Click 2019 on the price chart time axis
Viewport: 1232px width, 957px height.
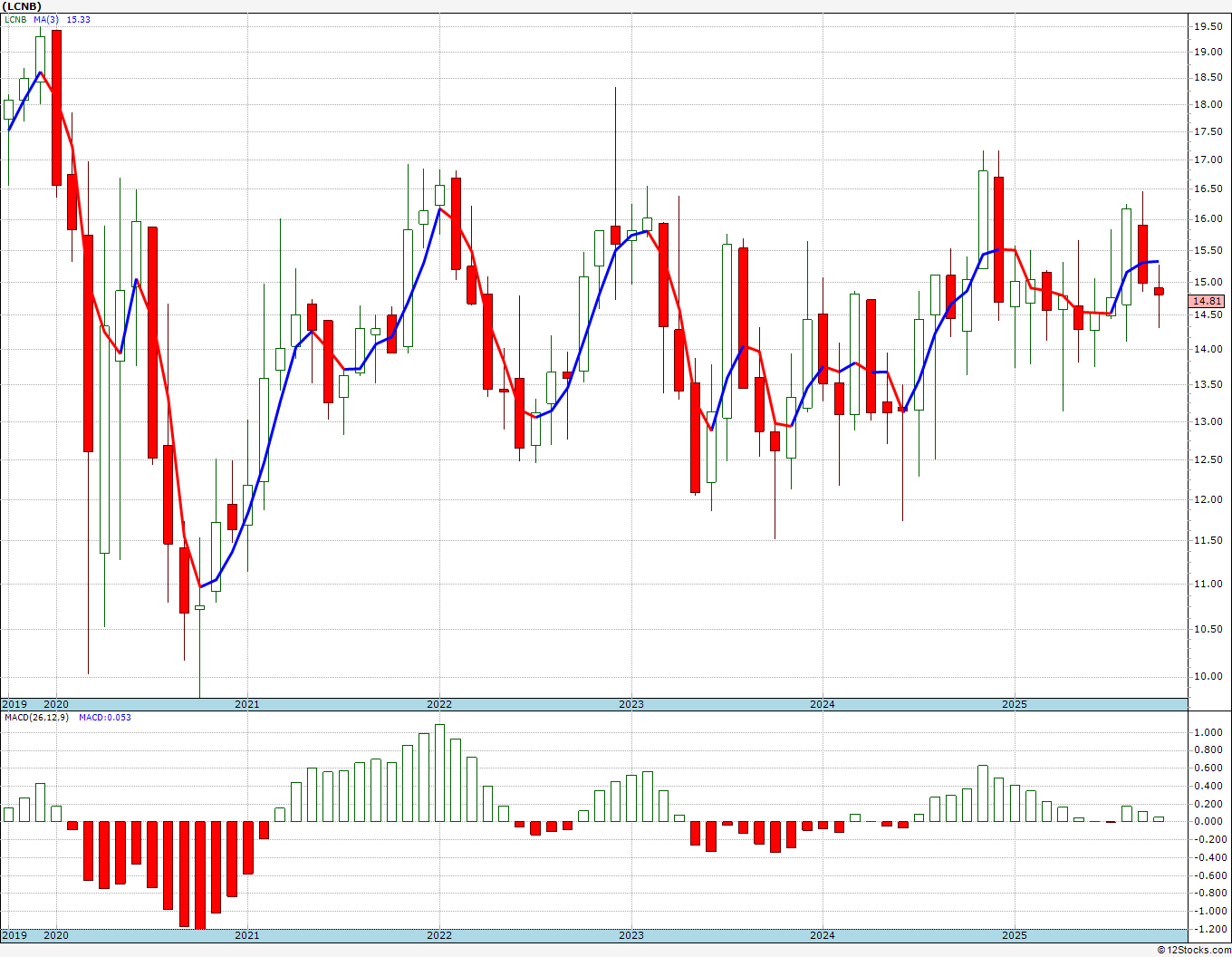14,704
